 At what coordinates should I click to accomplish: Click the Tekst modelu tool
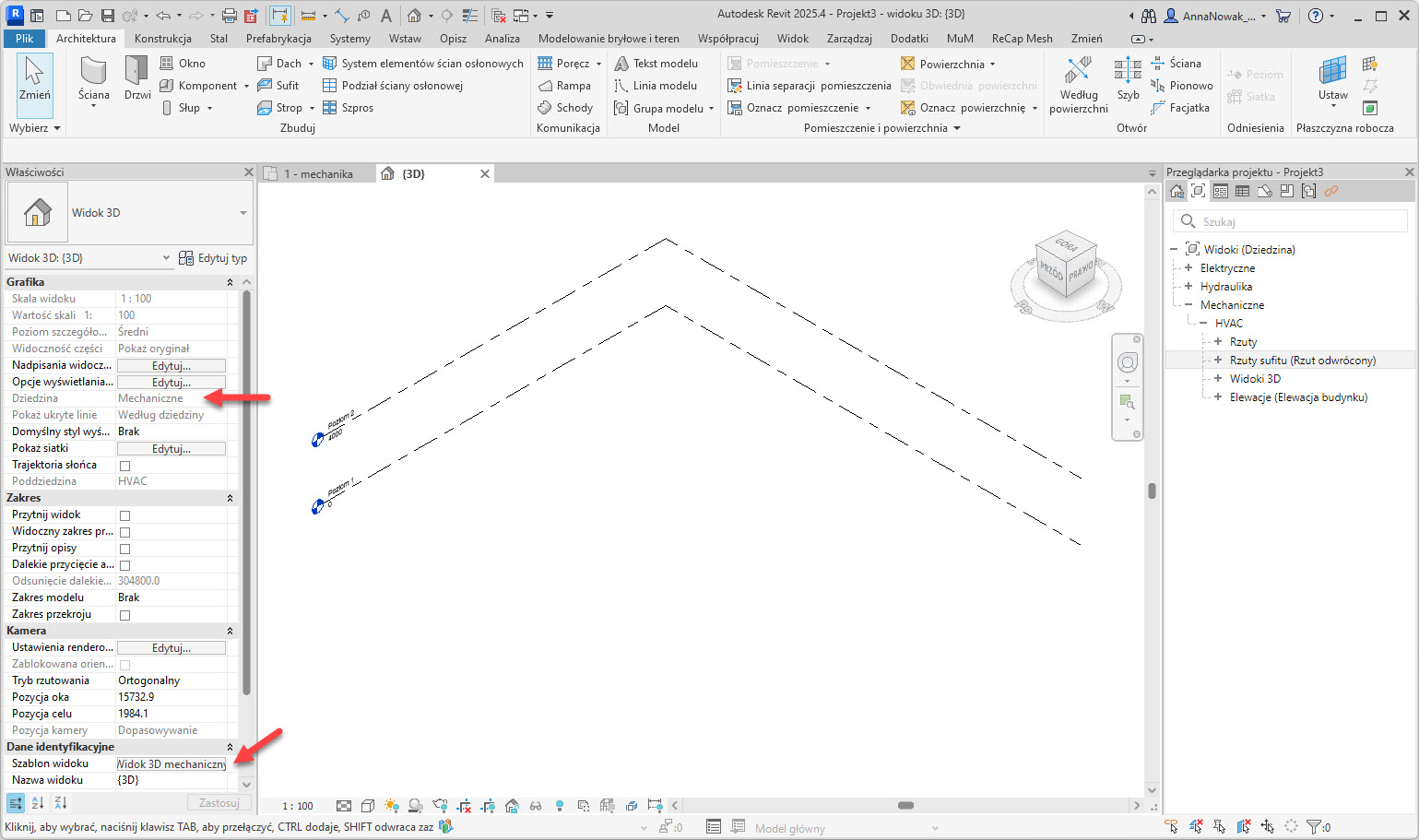(656, 64)
